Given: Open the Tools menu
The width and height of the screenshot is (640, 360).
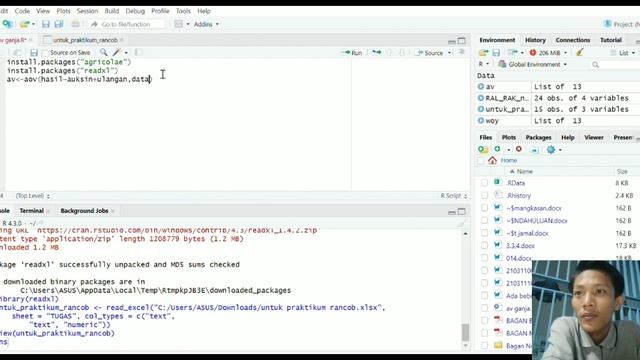Looking at the screenshot, I should 183,11.
